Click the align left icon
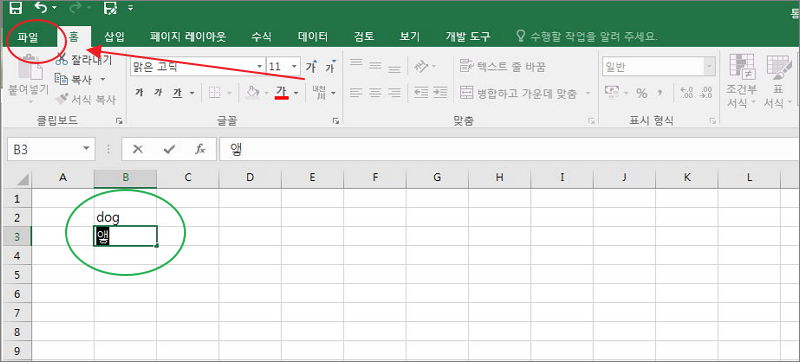The width and height of the screenshot is (800, 362). click(356, 93)
